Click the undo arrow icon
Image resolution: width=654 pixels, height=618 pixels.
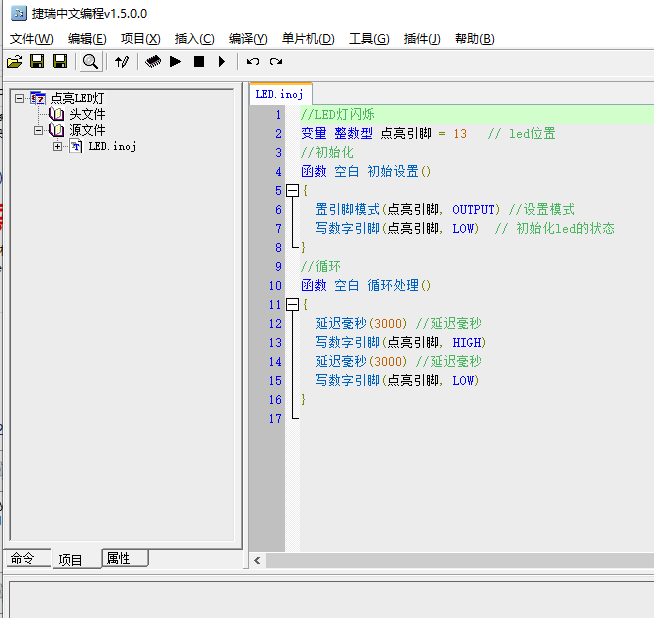coord(253,62)
